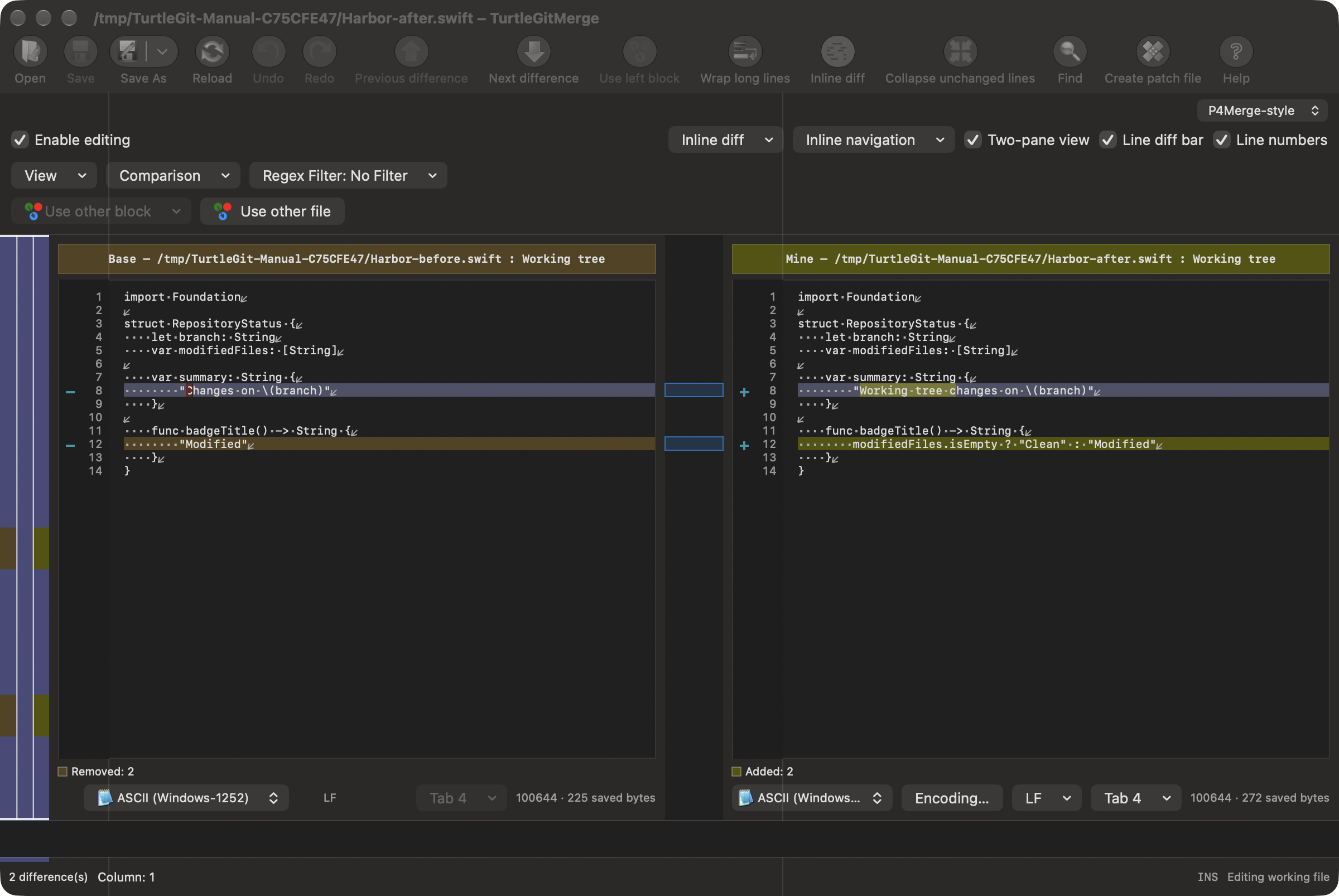Click the center diff connector for line 12
Screen dimensions: 1339x896
694,444
